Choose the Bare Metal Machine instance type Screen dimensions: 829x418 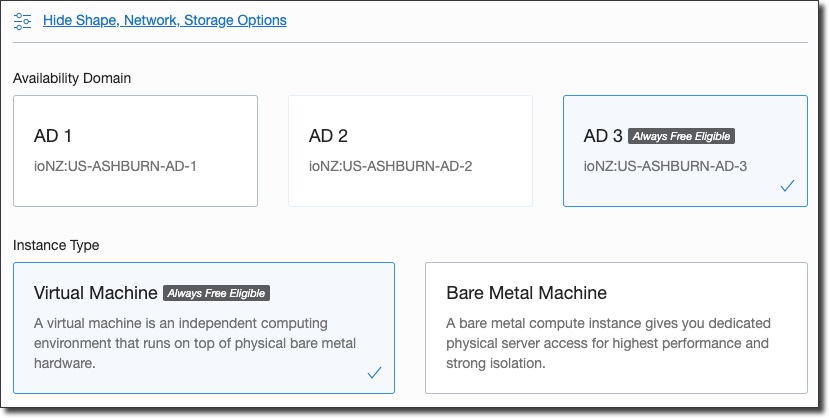615,328
